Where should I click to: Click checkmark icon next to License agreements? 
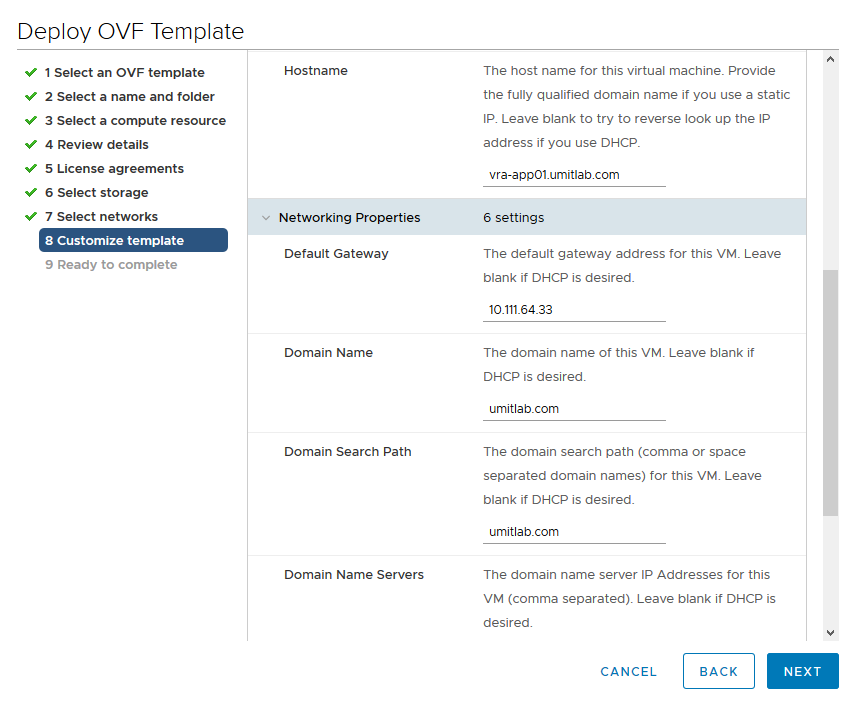[x=31, y=169]
